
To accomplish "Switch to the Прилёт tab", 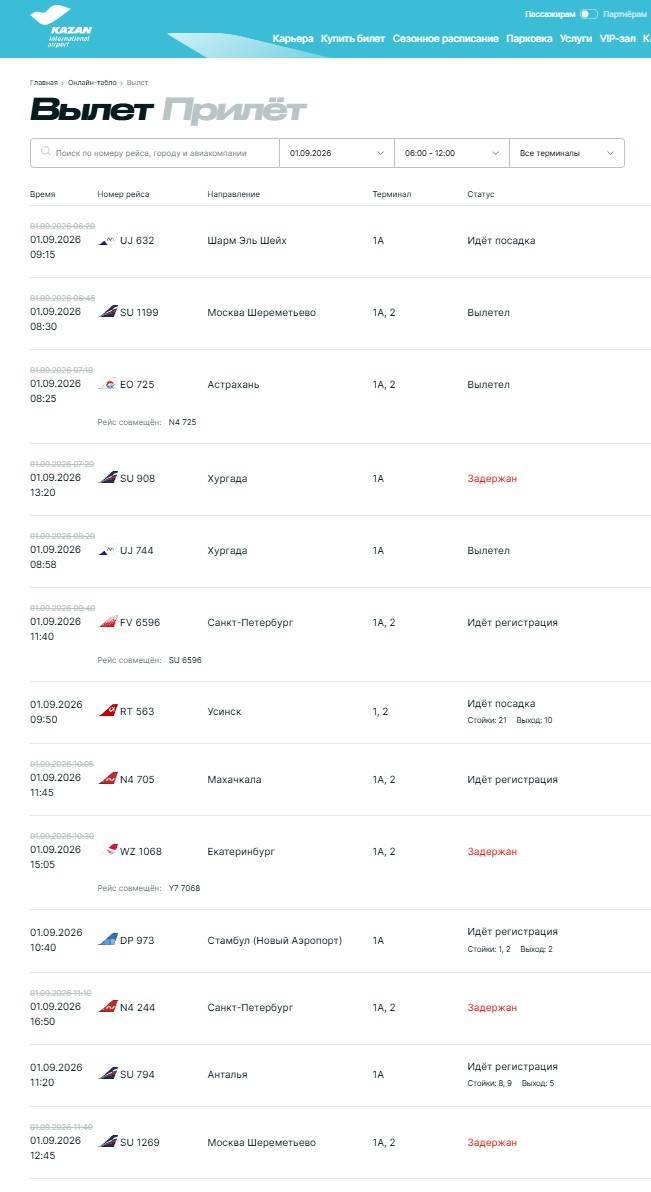I will 234,110.
